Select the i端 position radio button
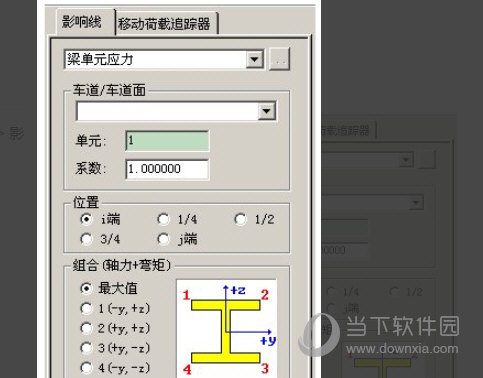Viewport: 483px width, 378px height. 86,219
